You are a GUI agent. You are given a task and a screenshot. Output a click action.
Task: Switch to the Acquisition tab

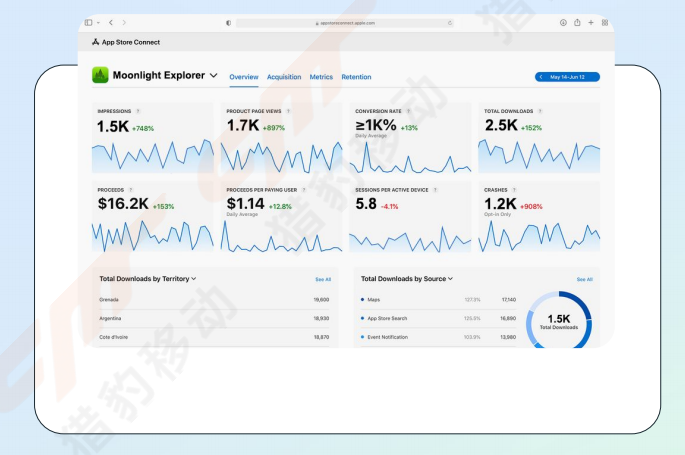point(284,77)
